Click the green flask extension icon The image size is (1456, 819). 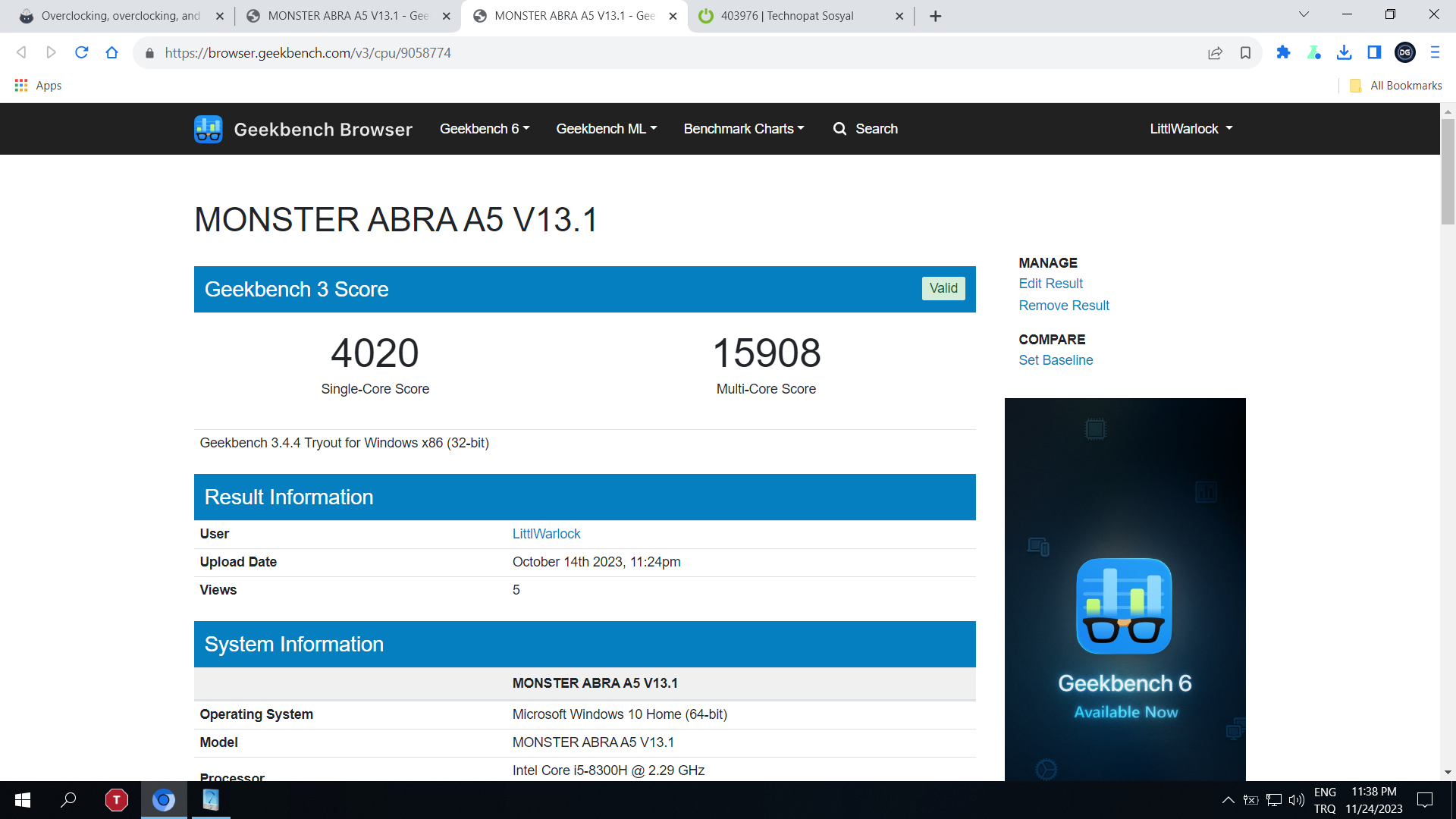click(x=1313, y=52)
